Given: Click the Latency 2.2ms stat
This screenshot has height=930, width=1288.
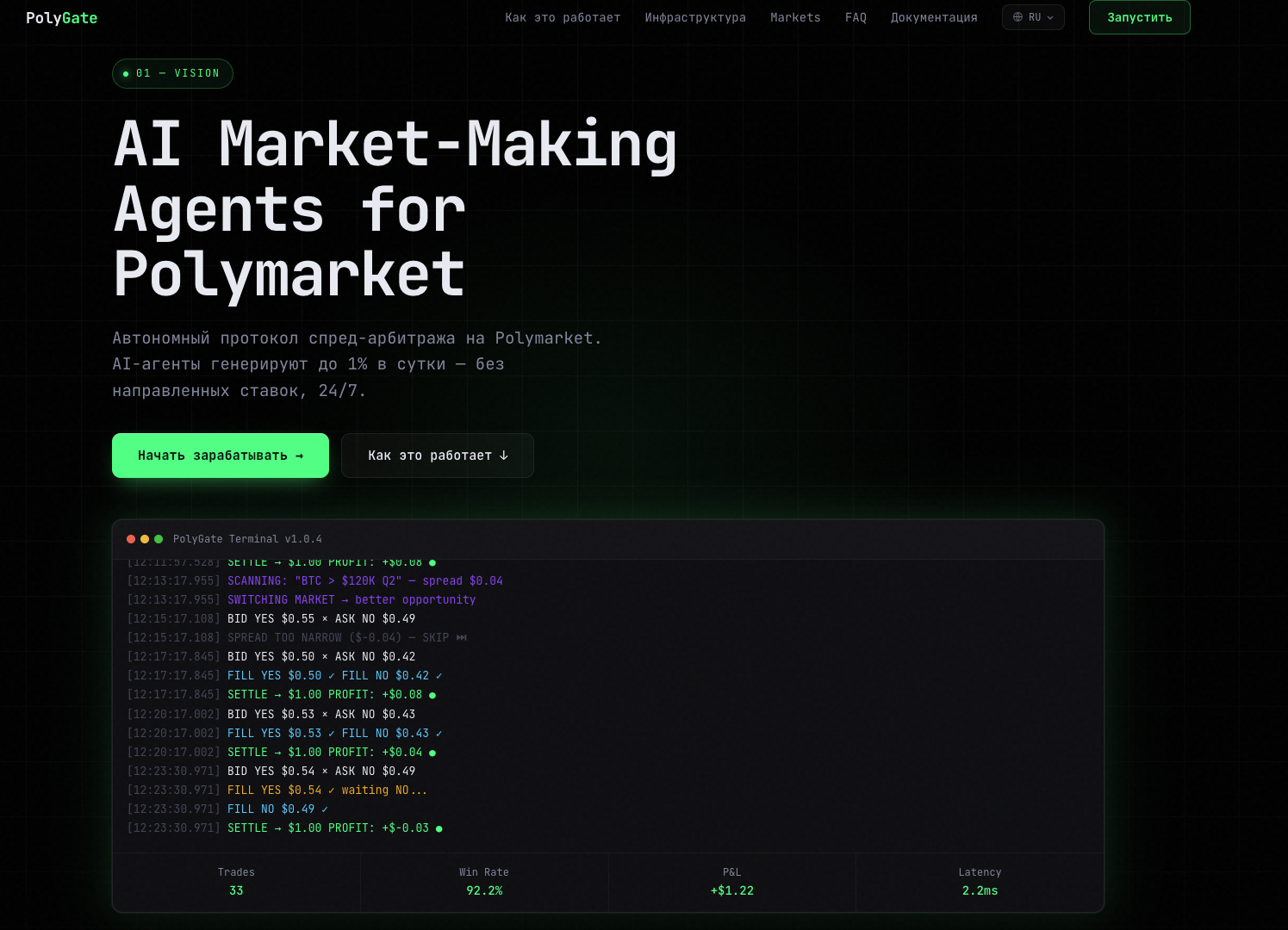Looking at the screenshot, I should 980,882.
